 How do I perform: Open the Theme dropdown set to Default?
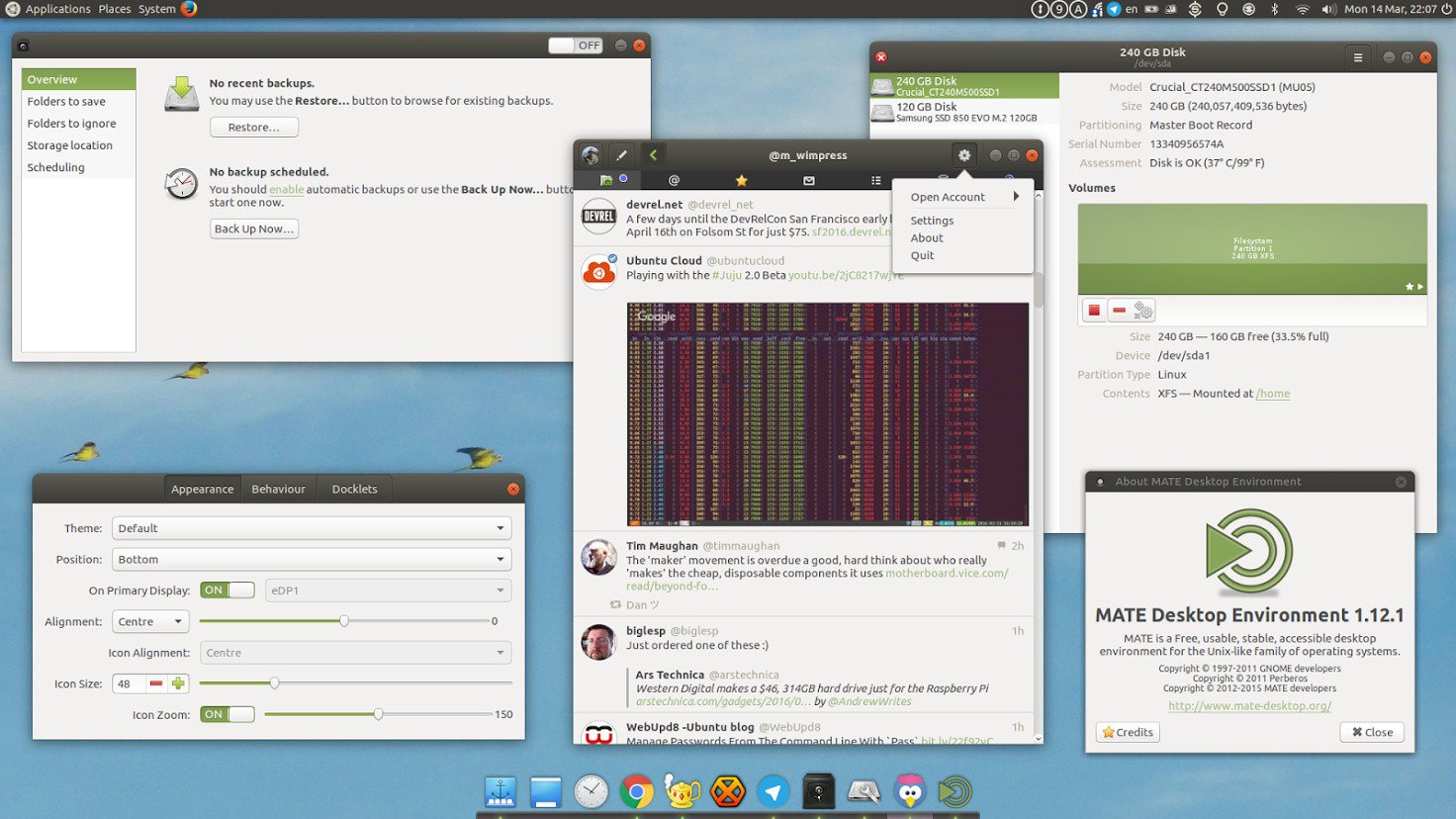pyautogui.click(x=312, y=528)
